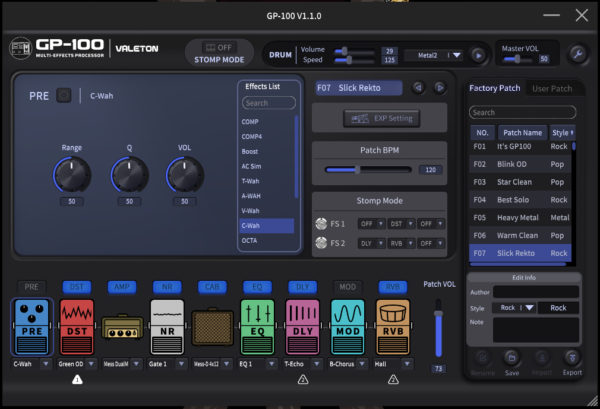
Task: Adjust the VOL knob
Action: coord(184,174)
